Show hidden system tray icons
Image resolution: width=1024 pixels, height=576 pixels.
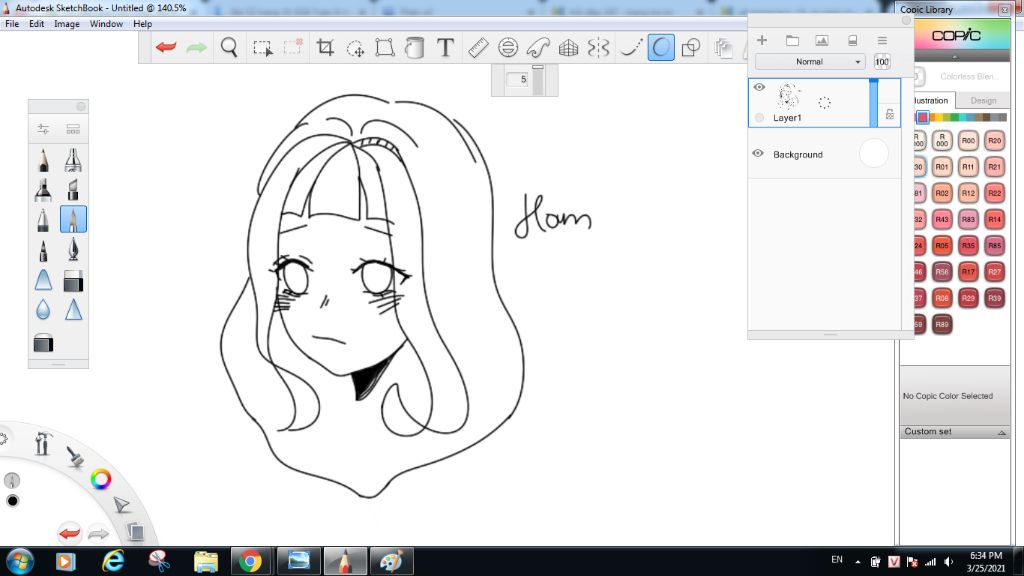(857, 562)
